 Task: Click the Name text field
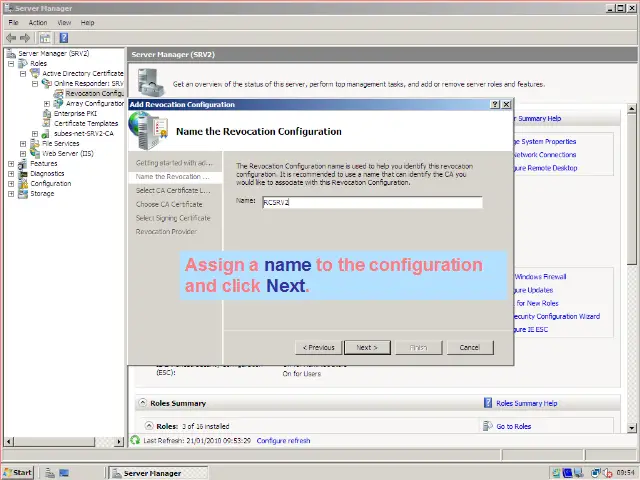(372, 202)
